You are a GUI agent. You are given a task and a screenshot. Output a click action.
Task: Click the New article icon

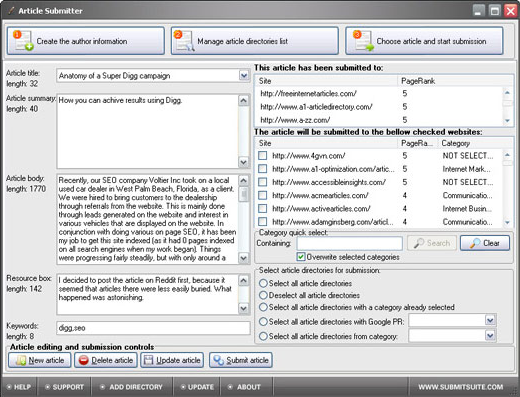(21, 360)
